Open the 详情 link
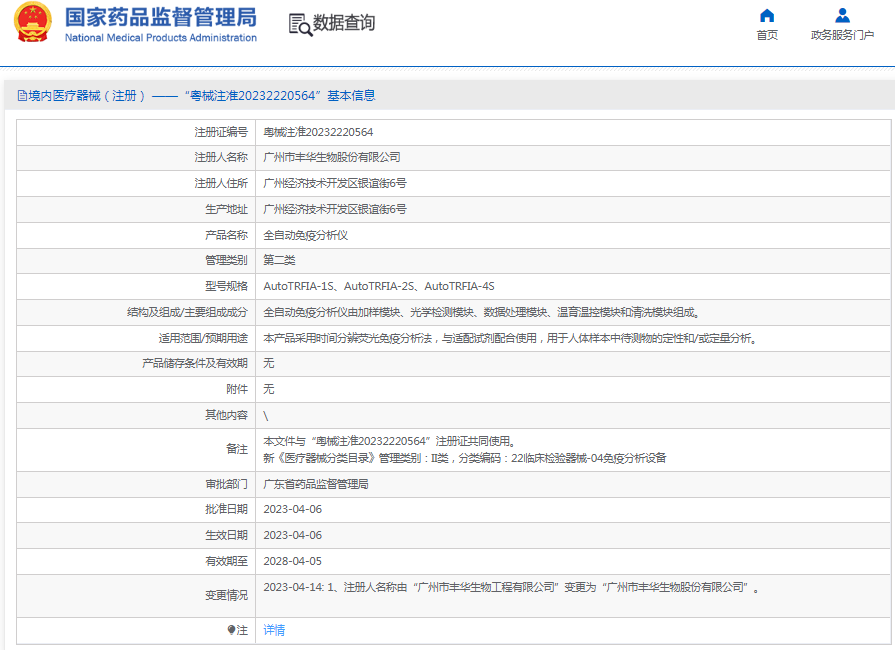This screenshot has width=895, height=650. (x=274, y=630)
